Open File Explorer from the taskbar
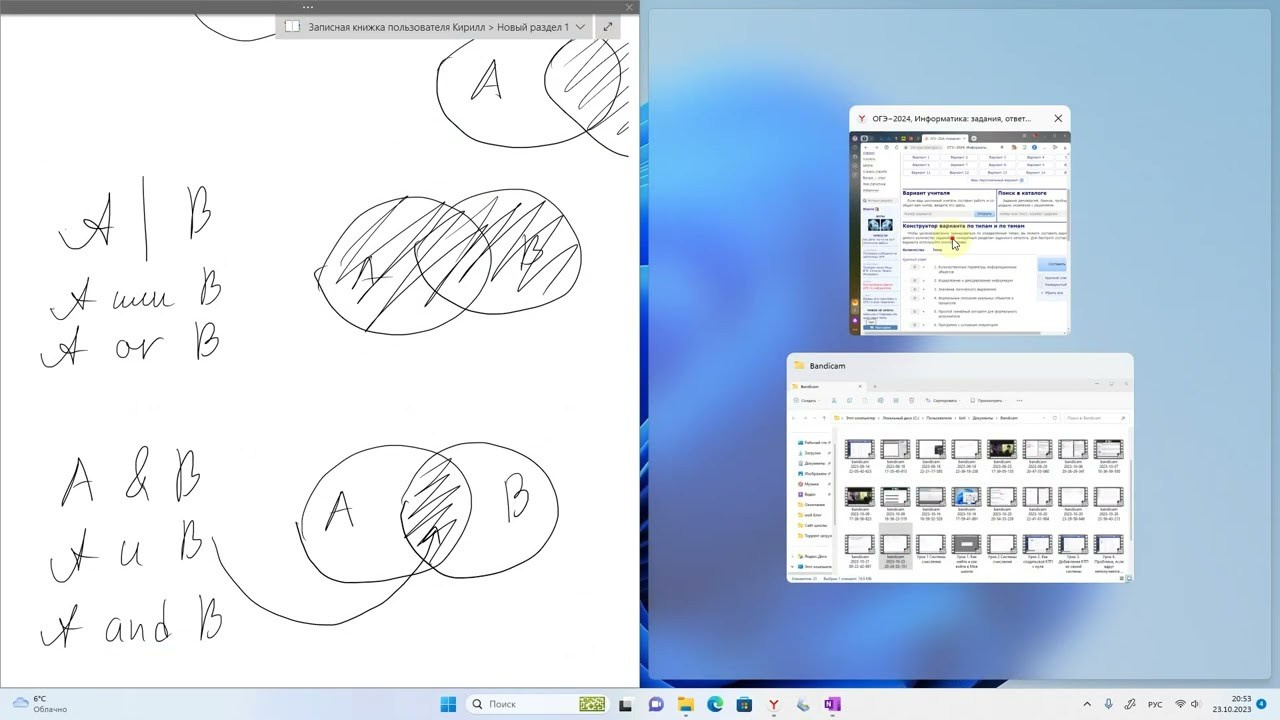Image resolution: width=1280 pixels, height=720 pixels. tap(686, 704)
